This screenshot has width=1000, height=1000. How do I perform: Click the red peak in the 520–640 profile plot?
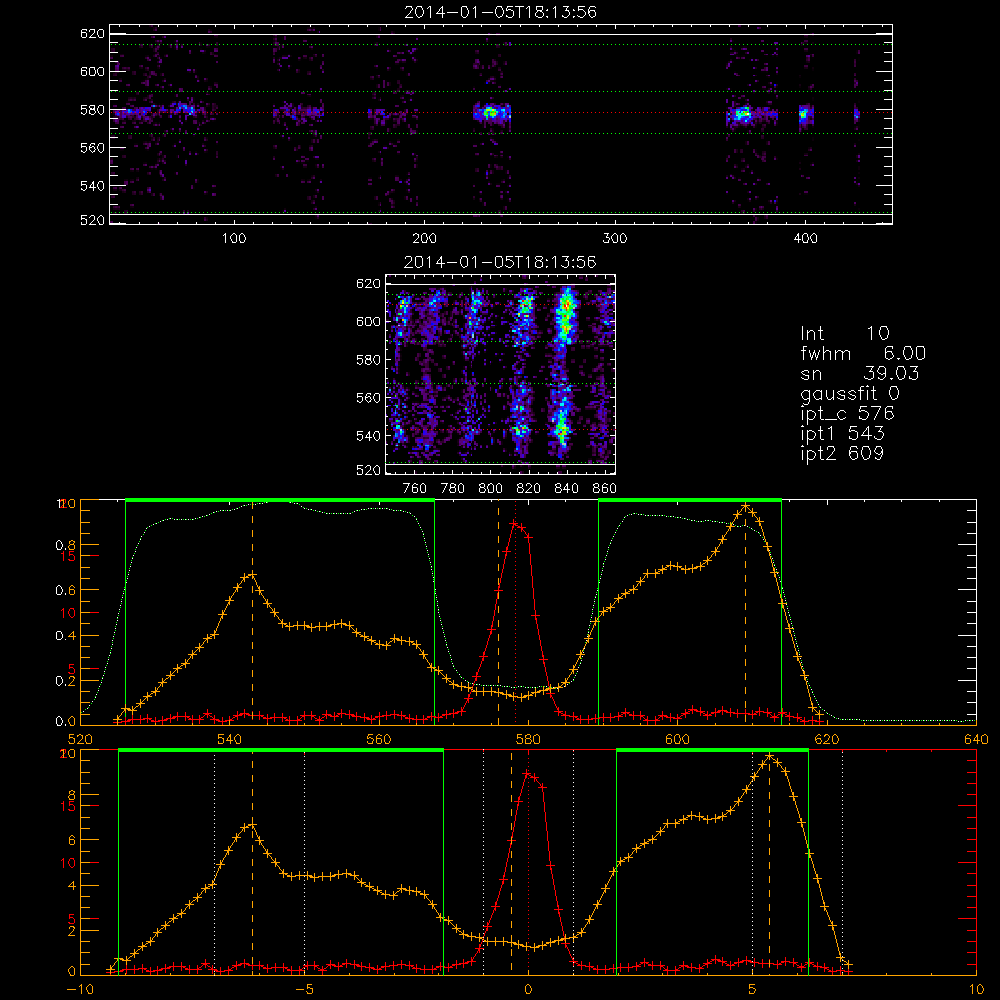[514, 523]
